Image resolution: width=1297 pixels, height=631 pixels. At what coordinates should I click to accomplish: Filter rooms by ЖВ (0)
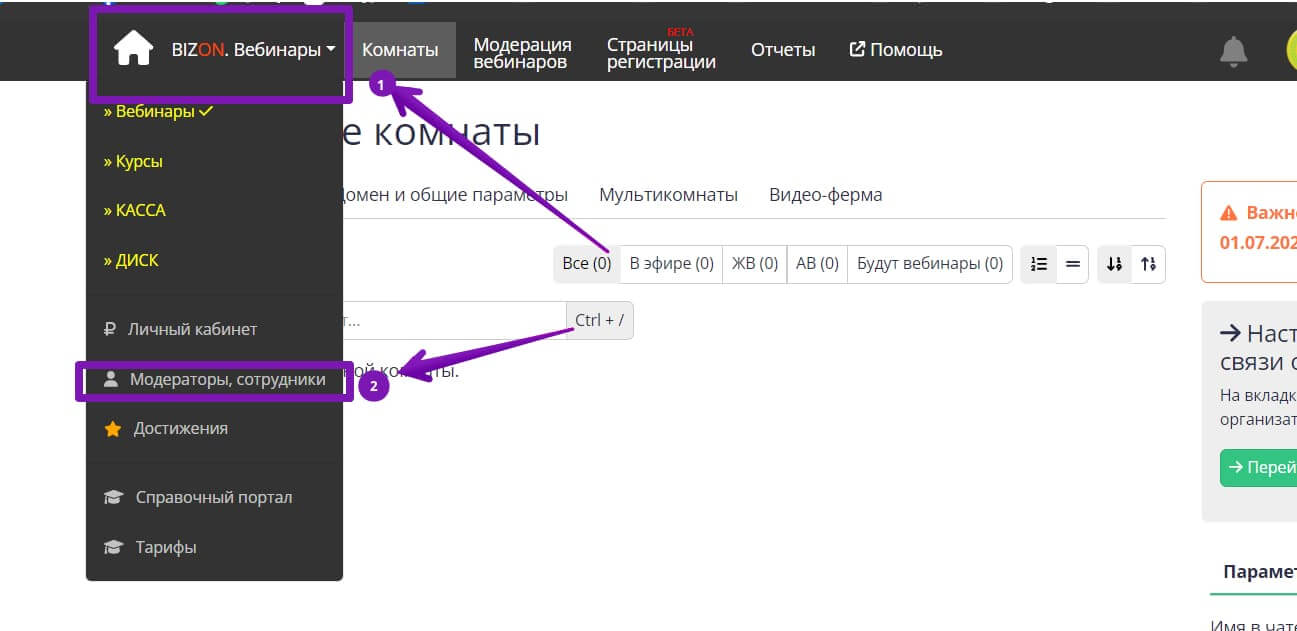click(755, 264)
